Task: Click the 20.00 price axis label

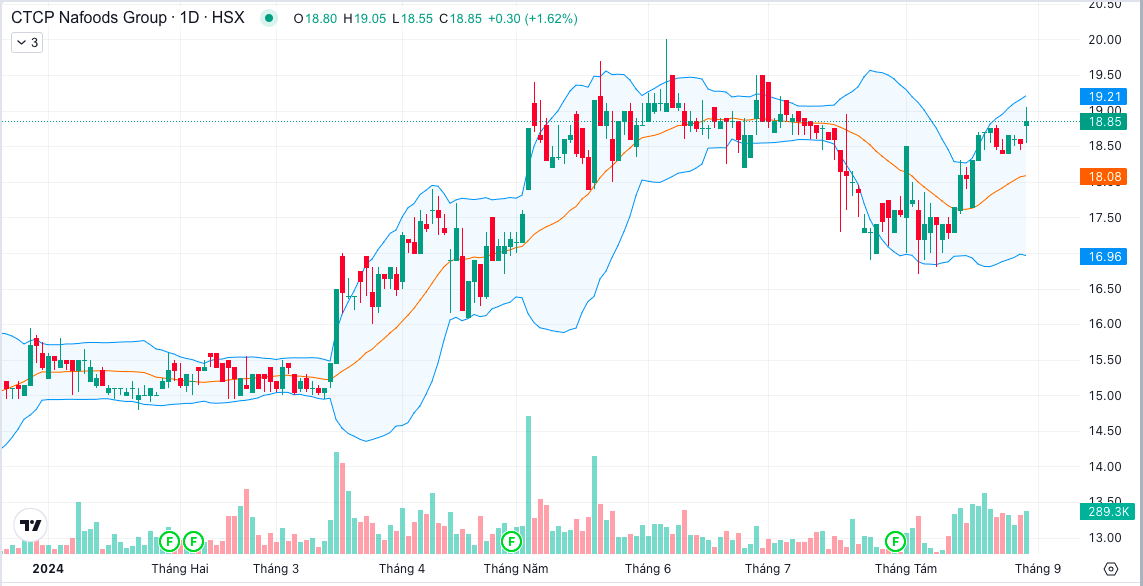Action: click(1104, 39)
